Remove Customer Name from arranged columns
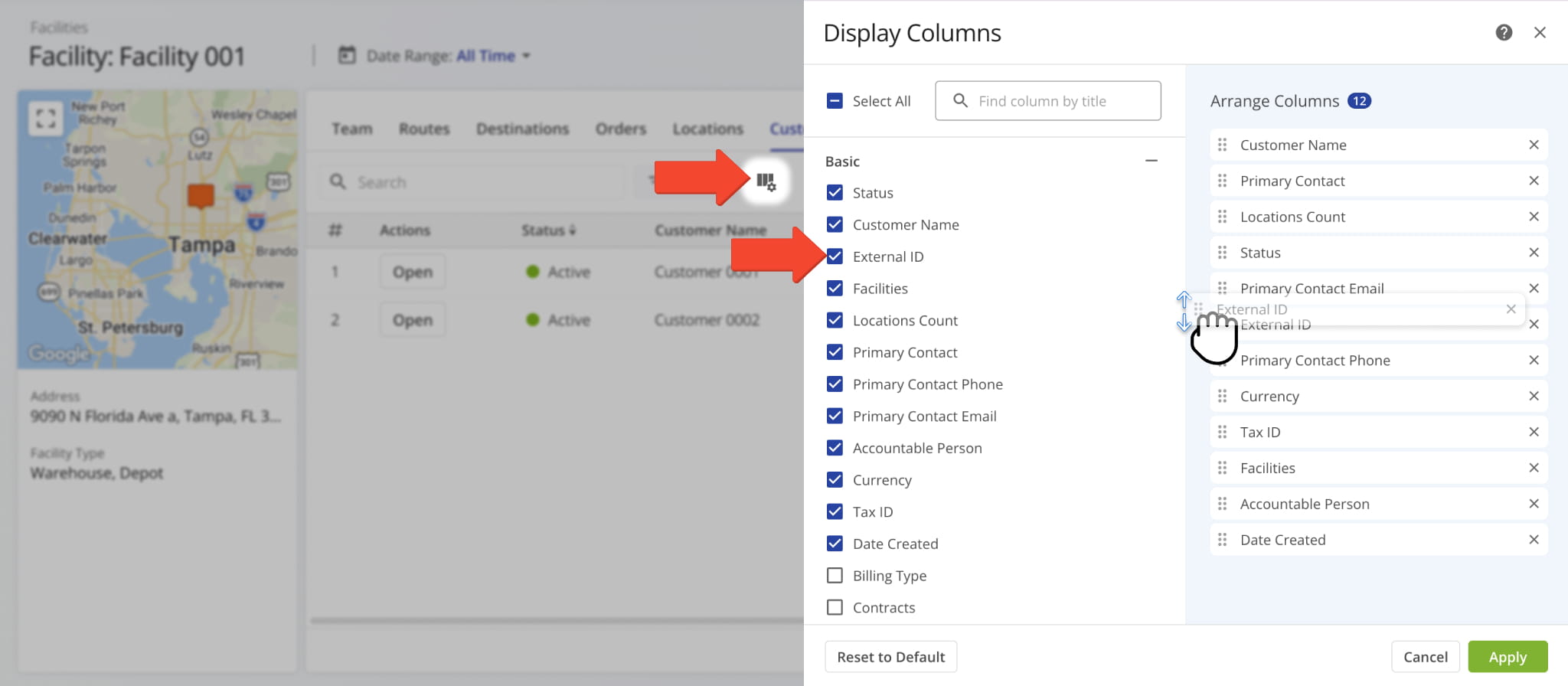Image resolution: width=1568 pixels, height=686 pixels. click(1534, 145)
